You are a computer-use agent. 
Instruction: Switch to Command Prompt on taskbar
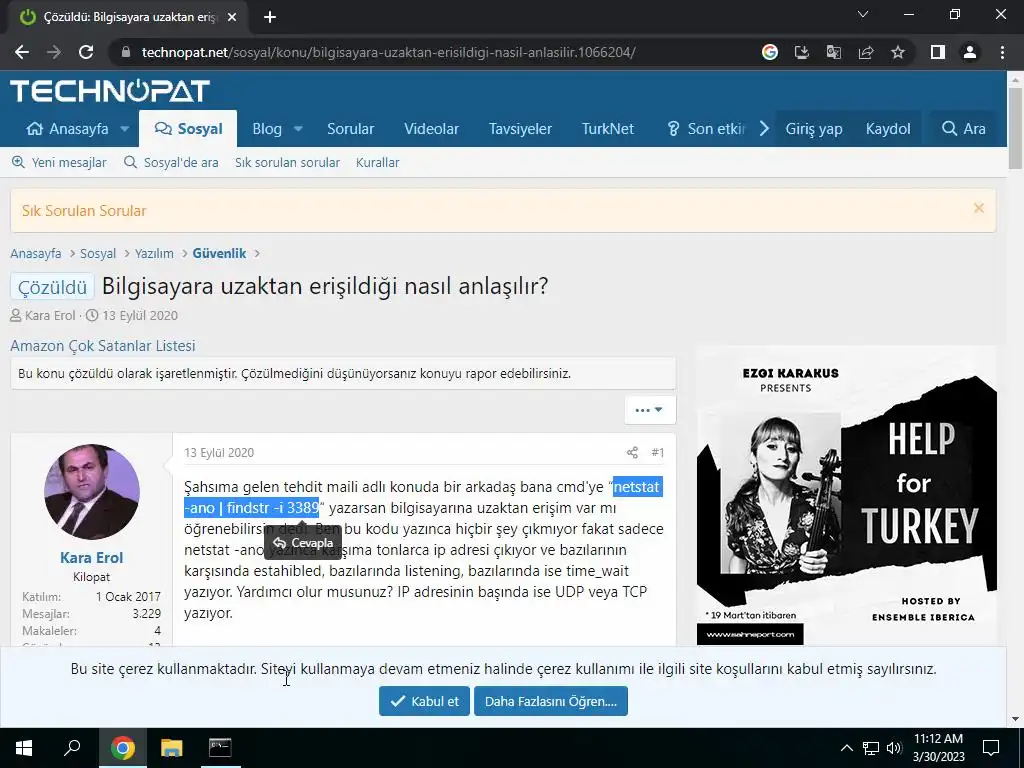220,748
